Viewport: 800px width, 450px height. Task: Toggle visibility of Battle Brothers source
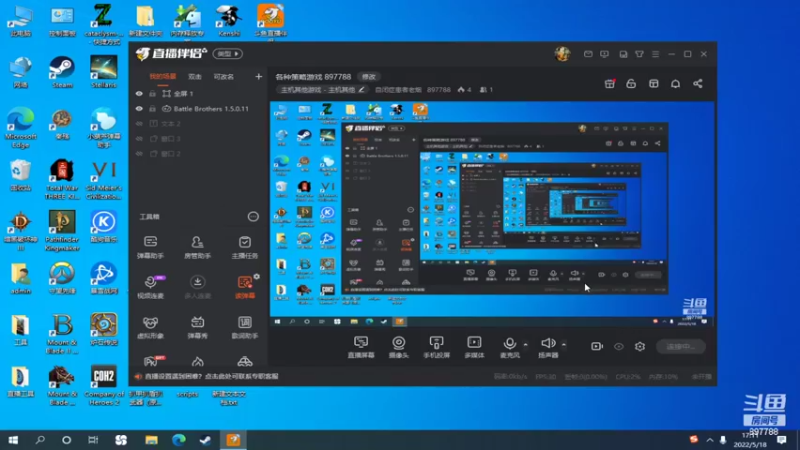pyautogui.click(x=139, y=109)
